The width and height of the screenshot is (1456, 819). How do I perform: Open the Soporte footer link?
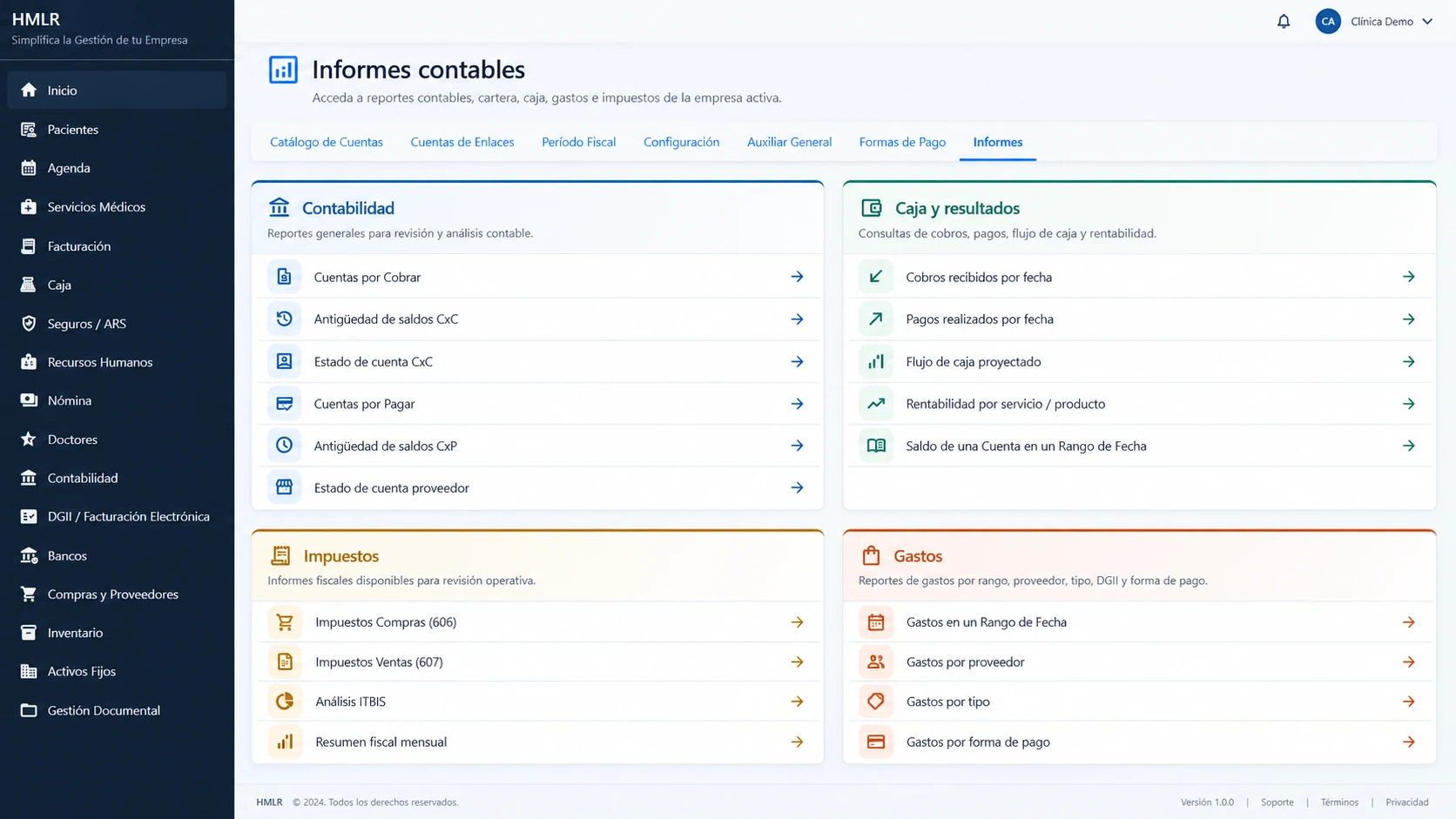tap(1277, 802)
